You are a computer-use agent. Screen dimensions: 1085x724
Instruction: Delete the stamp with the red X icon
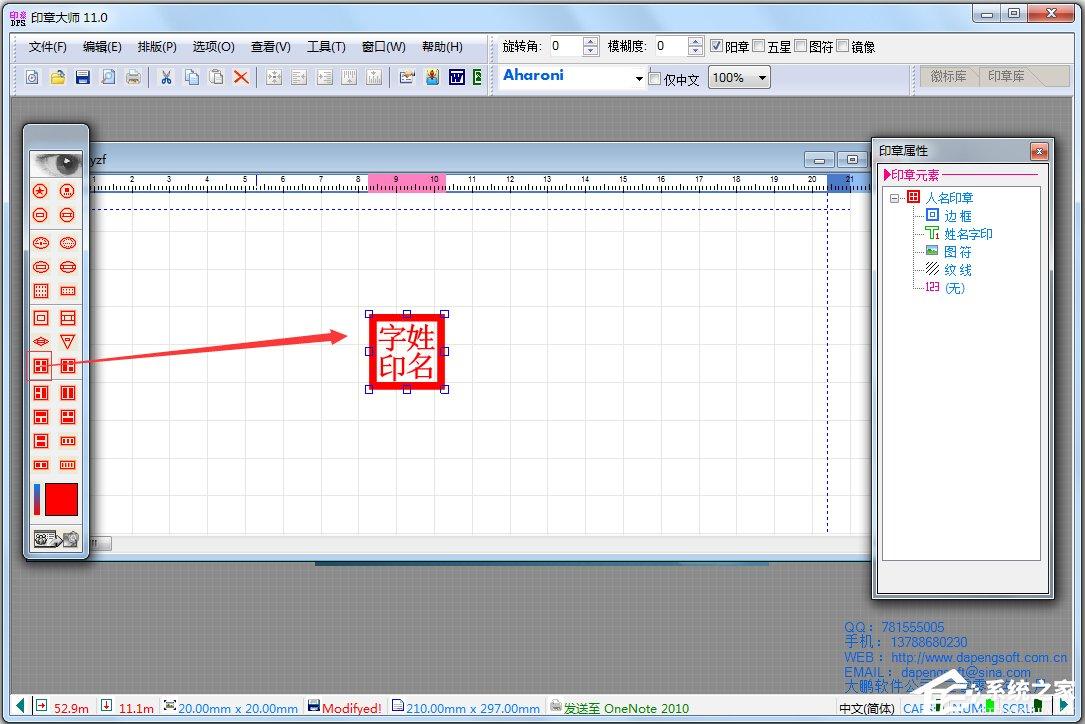point(241,78)
